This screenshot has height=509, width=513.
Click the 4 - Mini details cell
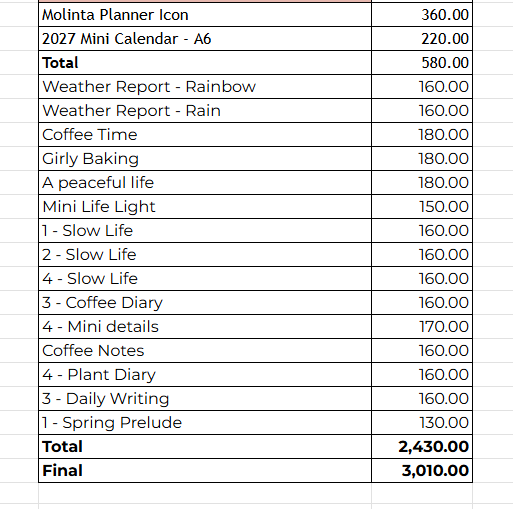[205, 327]
